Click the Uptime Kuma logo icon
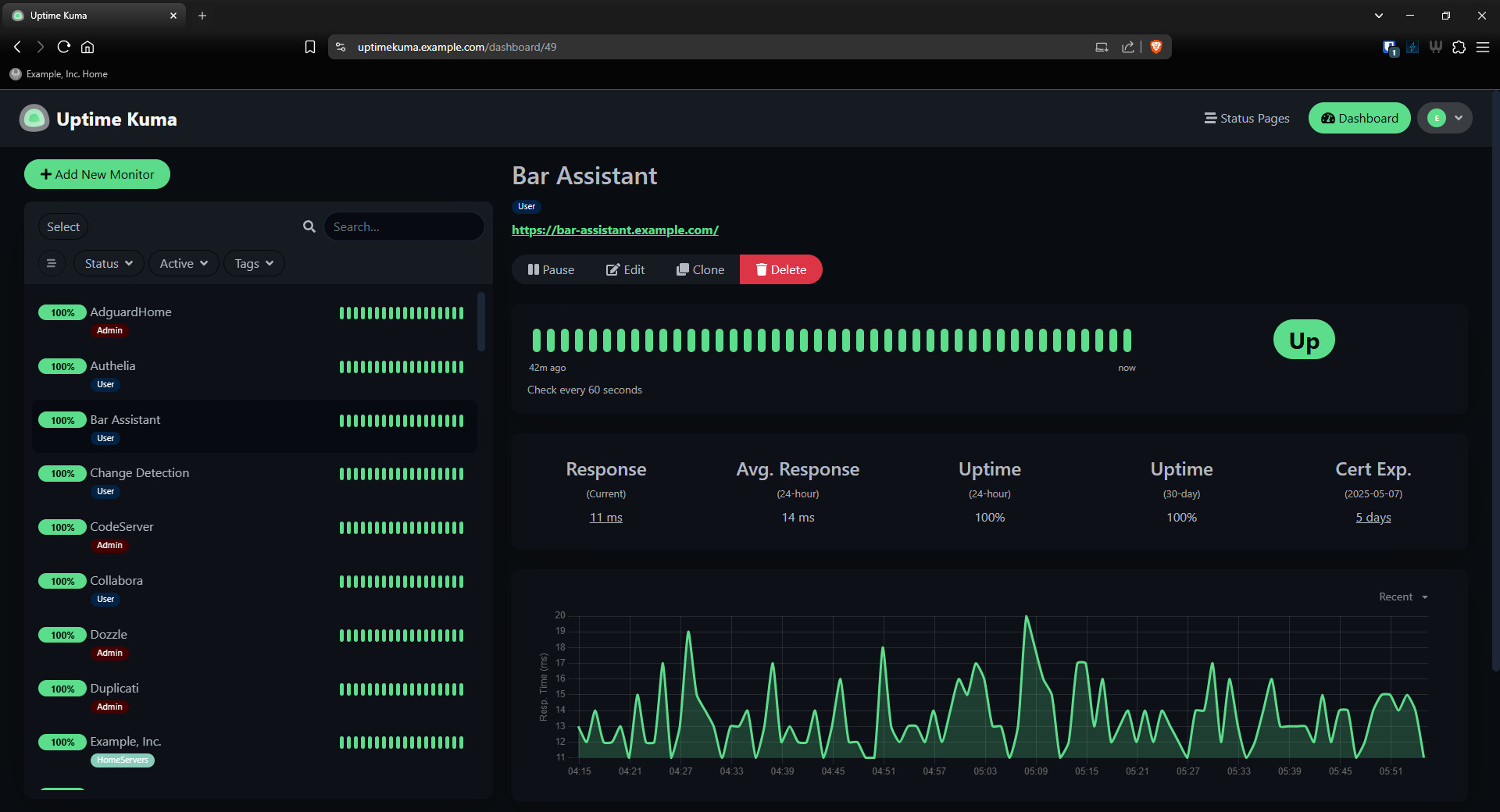 pyautogui.click(x=34, y=119)
